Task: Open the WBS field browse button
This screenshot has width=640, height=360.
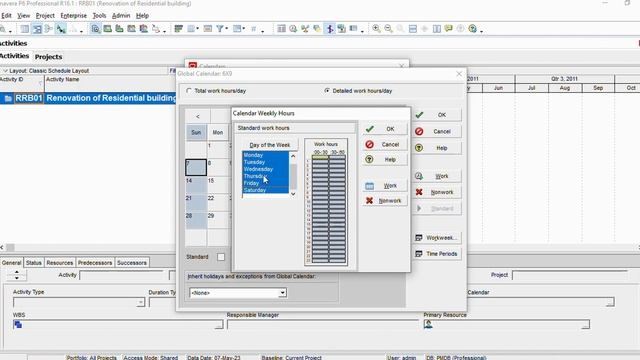Action: [219, 325]
